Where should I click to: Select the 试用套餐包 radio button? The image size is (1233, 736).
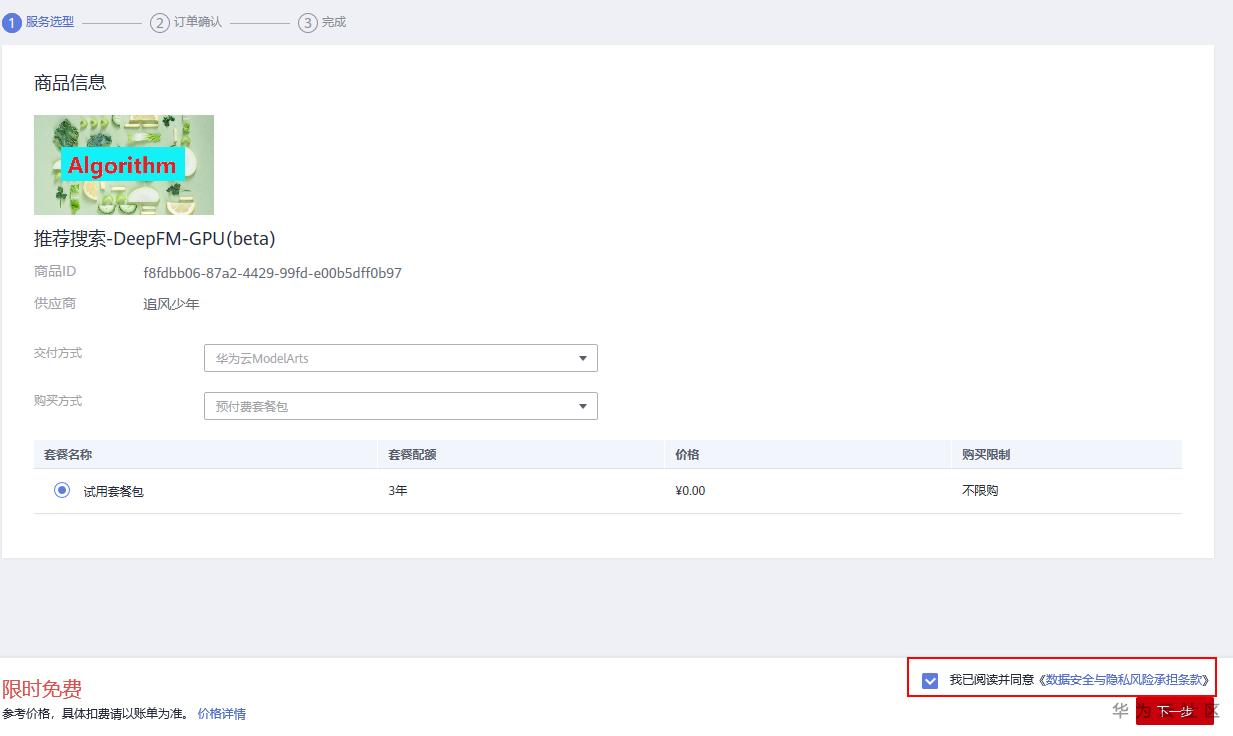pos(62,490)
